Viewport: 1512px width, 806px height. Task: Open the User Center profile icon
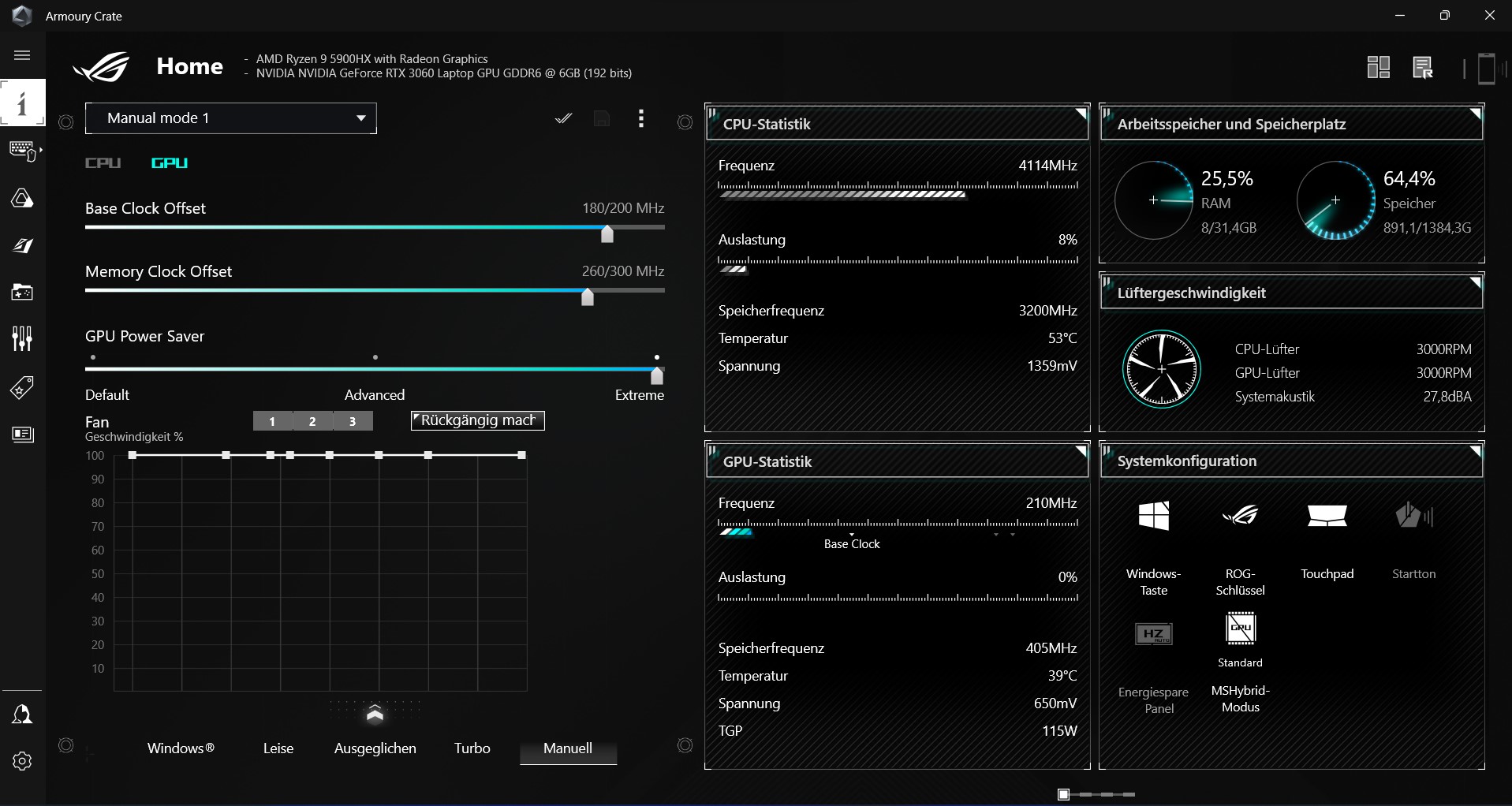tap(22, 715)
